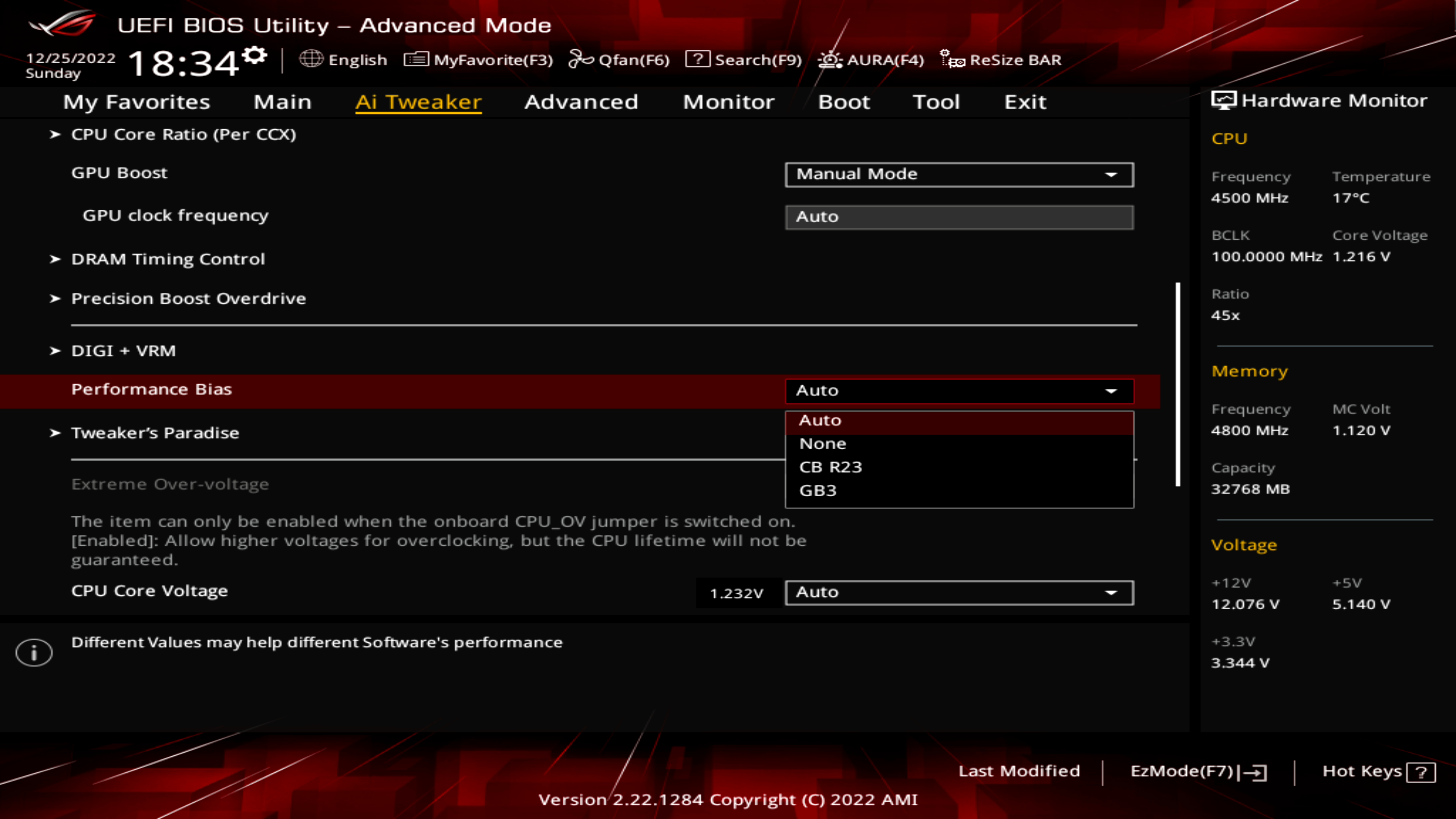1456x819 pixels.
Task: Open Qfan fan control
Action: 620,60
